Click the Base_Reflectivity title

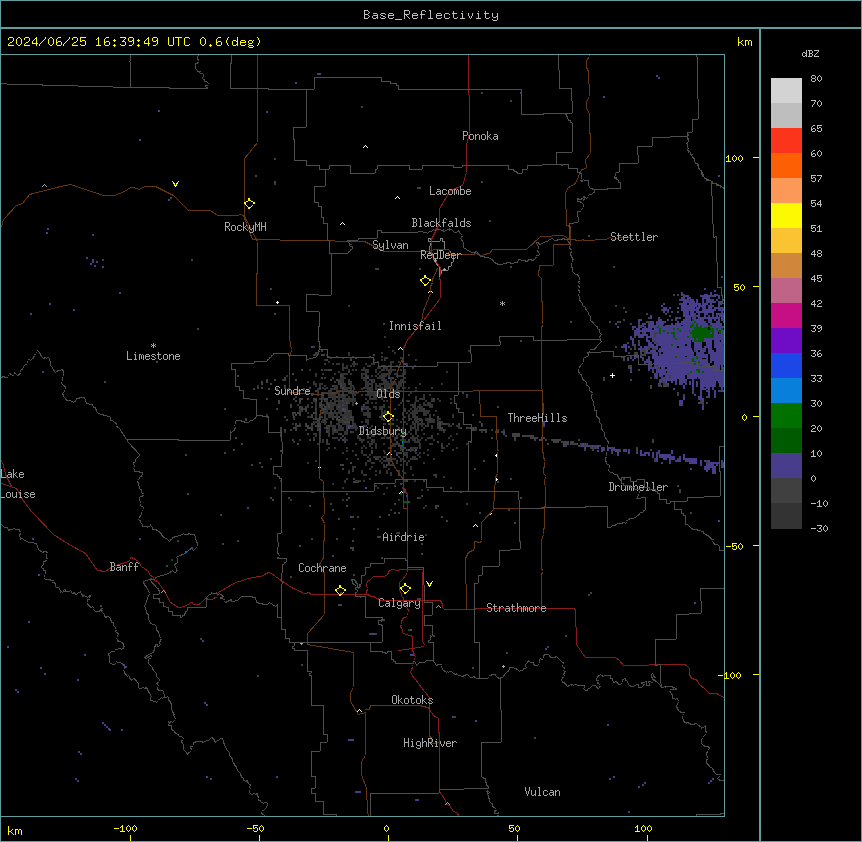pos(431,15)
